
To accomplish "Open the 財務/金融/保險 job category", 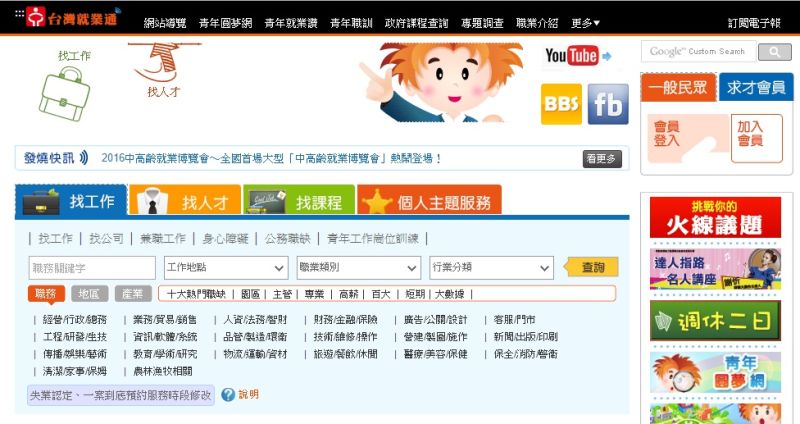I will (x=345, y=319).
